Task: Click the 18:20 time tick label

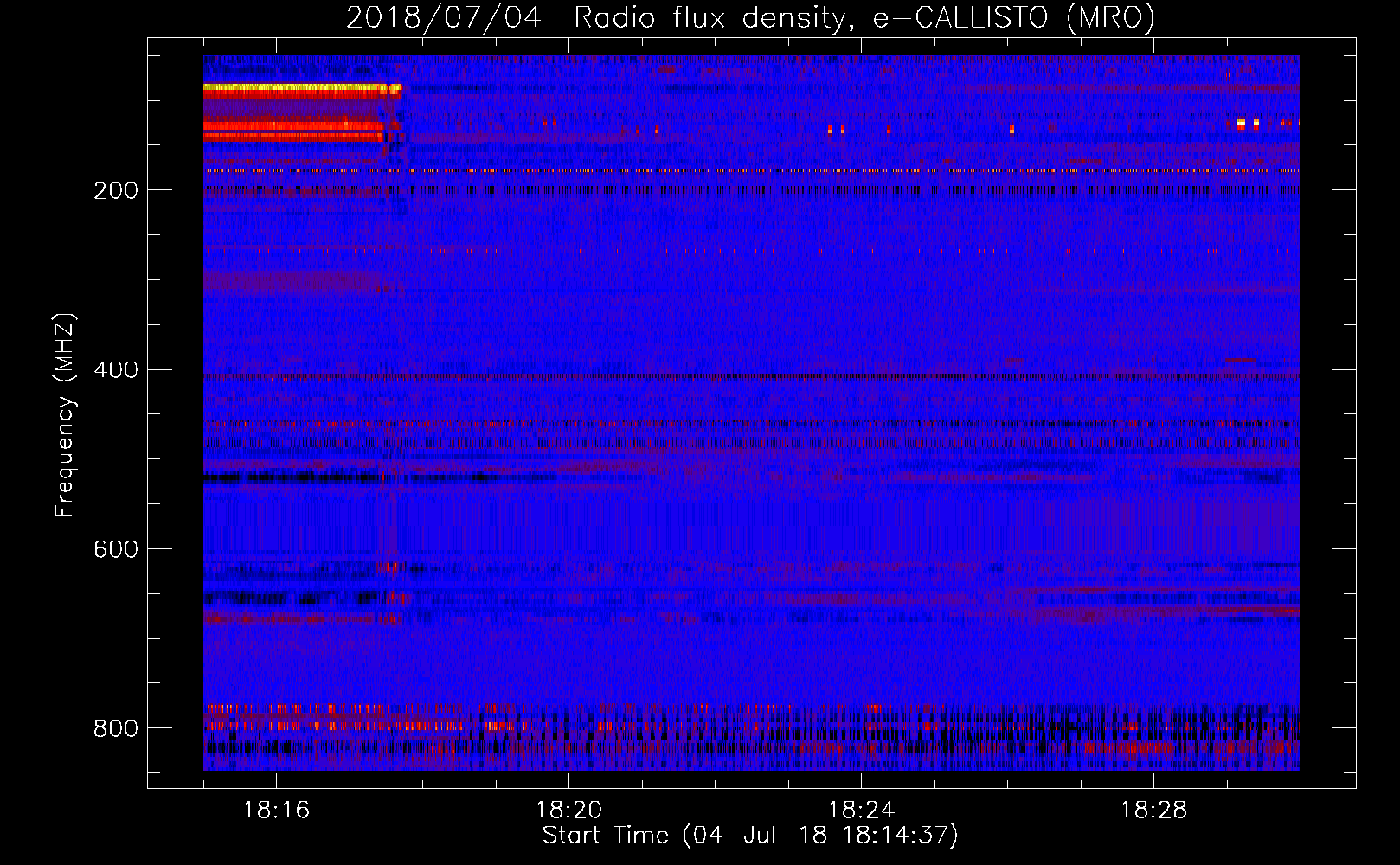Action: (568, 811)
